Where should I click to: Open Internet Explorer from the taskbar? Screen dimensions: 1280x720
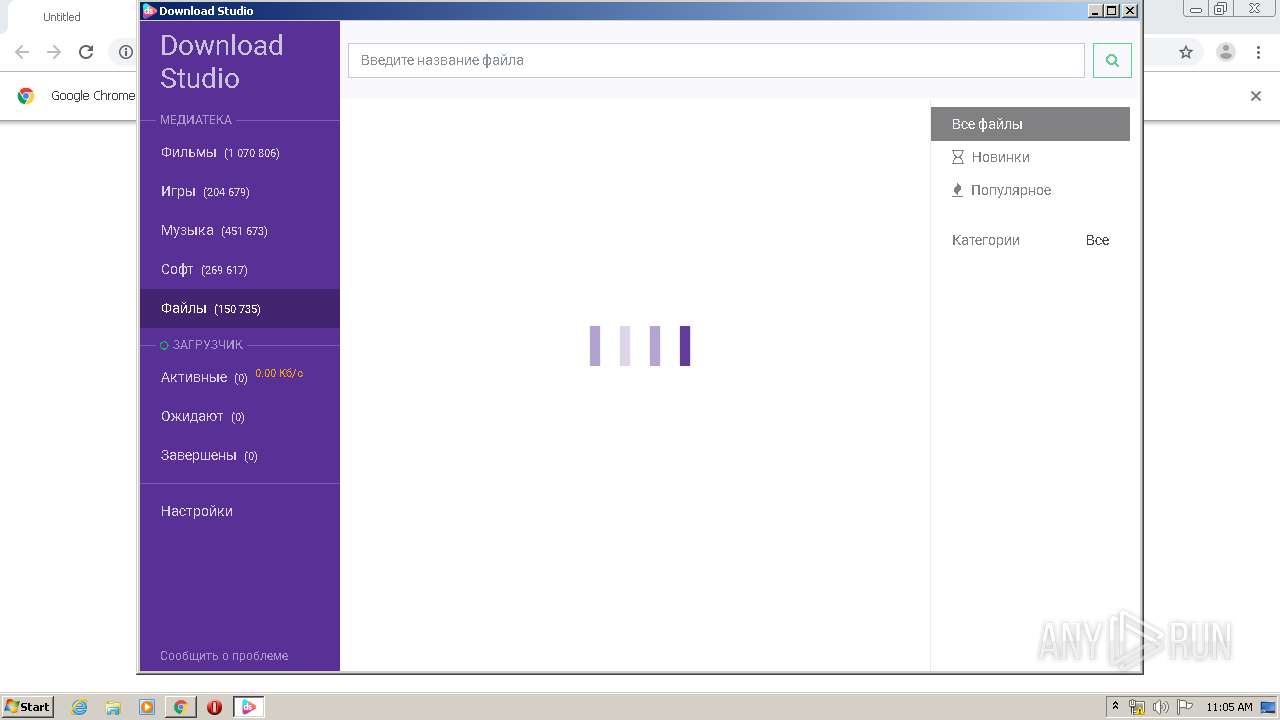click(80, 707)
